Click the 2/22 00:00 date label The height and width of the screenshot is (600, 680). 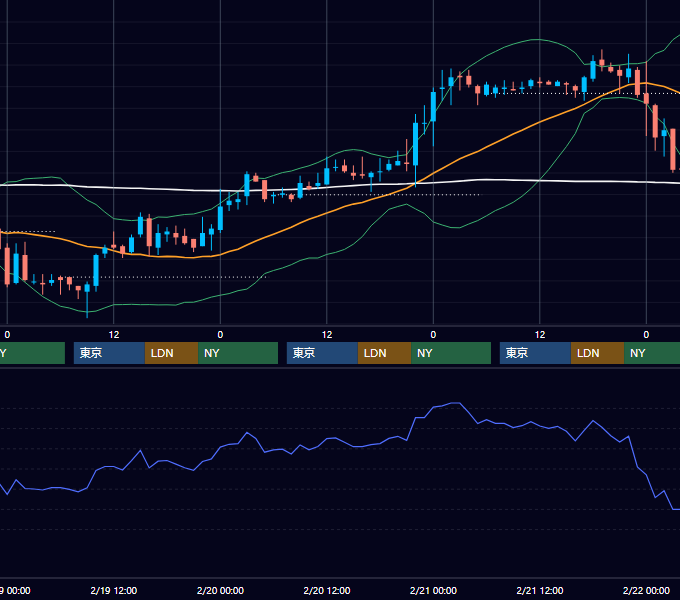(x=646, y=590)
